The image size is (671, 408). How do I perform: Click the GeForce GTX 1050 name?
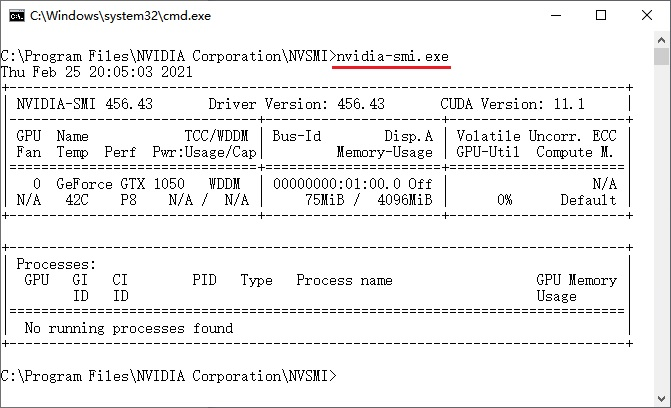click(120, 184)
